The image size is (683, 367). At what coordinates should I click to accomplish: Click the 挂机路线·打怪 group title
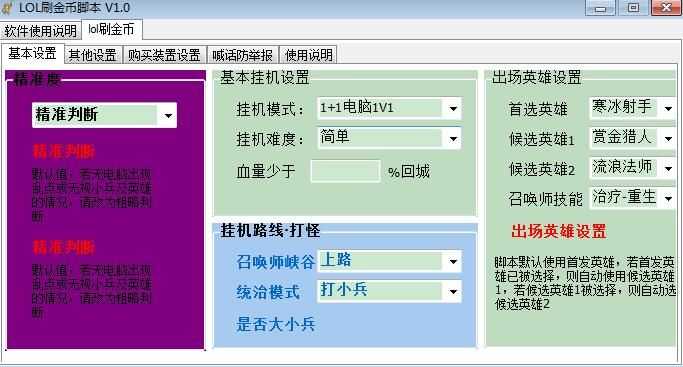(270, 230)
